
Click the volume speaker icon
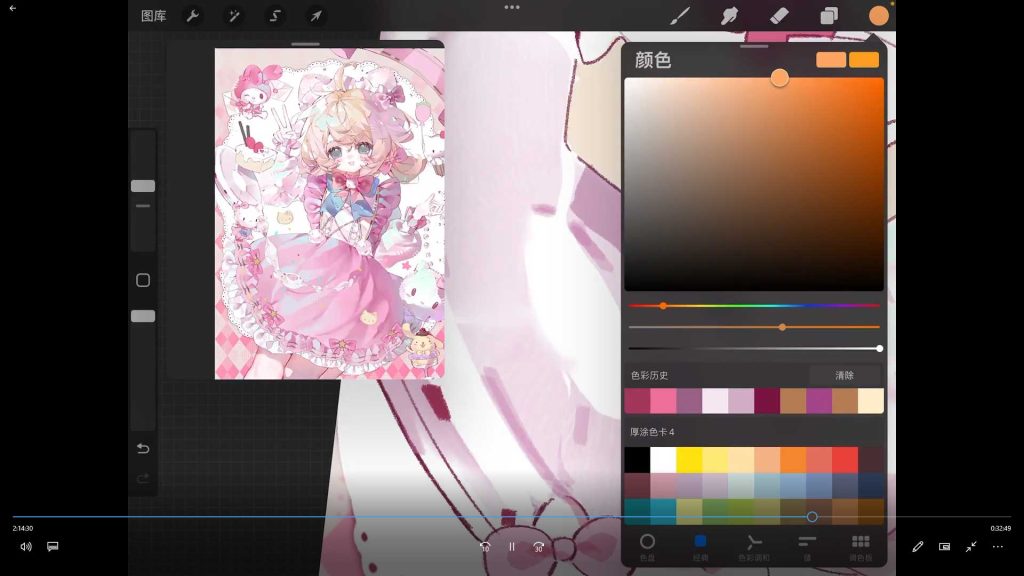[x=25, y=547]
